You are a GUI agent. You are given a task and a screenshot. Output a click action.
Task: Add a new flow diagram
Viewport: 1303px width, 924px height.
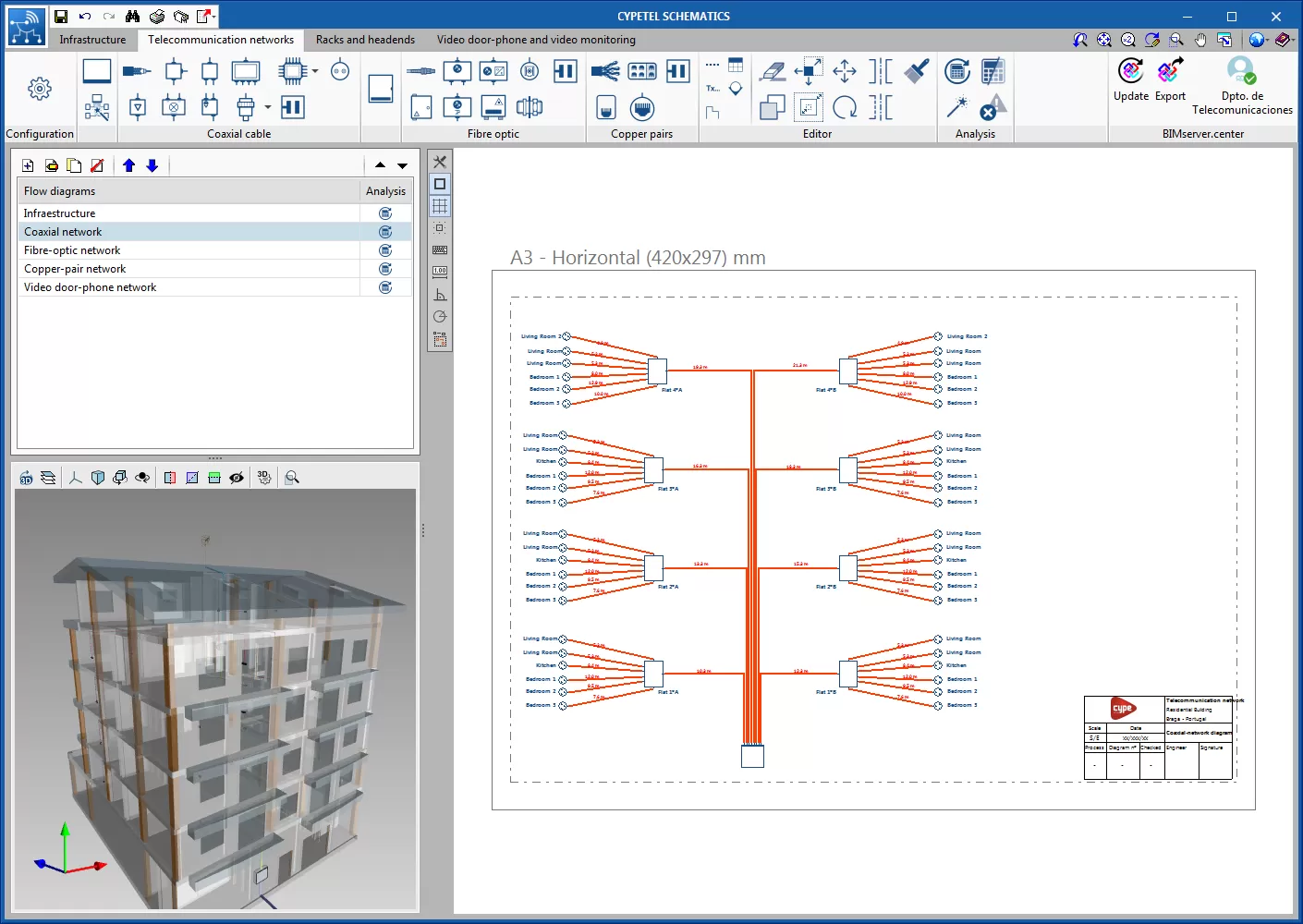28,165
